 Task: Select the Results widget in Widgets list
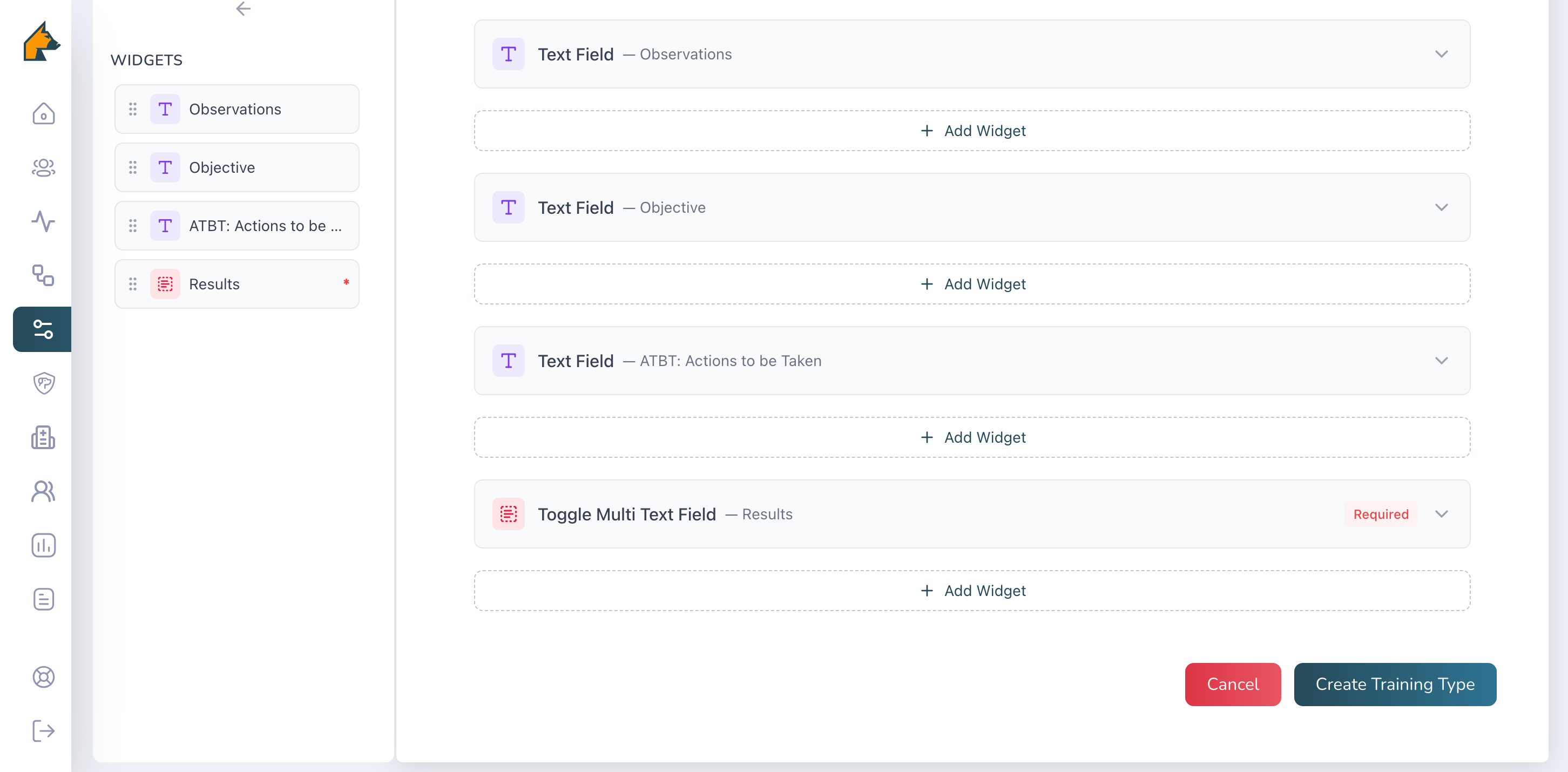coord(237,285)
